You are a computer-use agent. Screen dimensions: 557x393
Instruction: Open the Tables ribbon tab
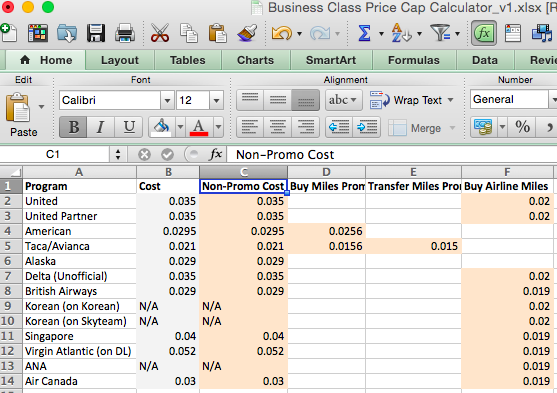tap(188, 60)
